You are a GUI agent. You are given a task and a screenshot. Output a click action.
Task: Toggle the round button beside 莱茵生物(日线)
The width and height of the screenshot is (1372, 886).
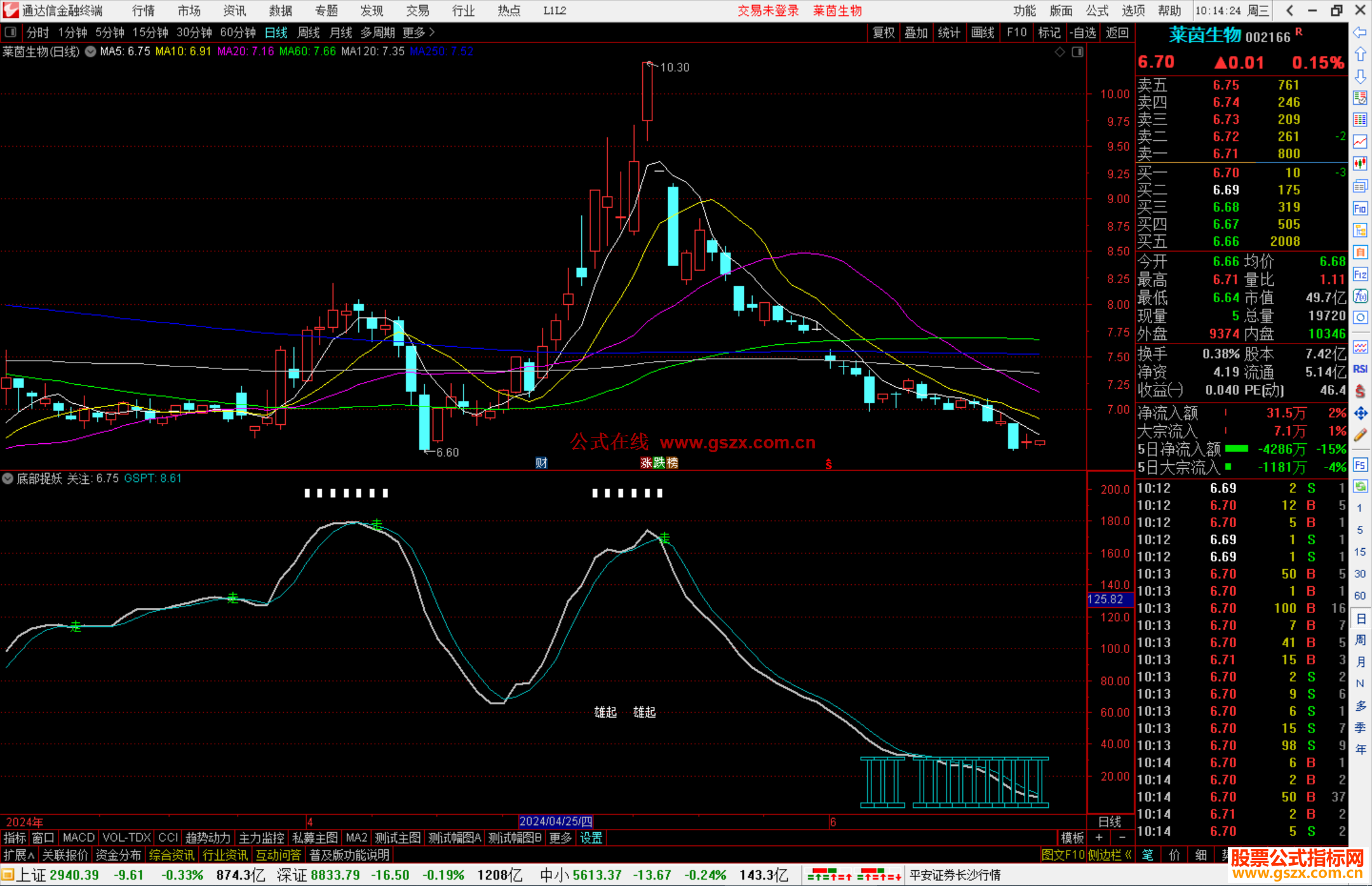[x=91, y=51]
